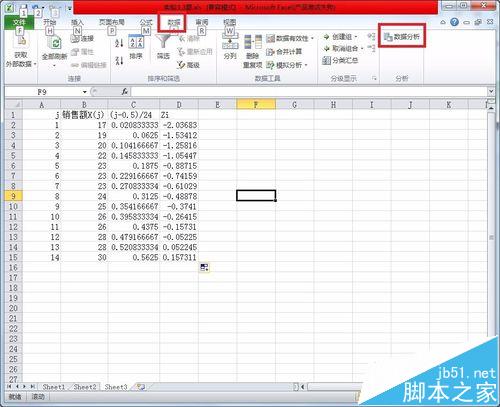Open the 数据有效性 dropdown arrow

coord(312,39)
